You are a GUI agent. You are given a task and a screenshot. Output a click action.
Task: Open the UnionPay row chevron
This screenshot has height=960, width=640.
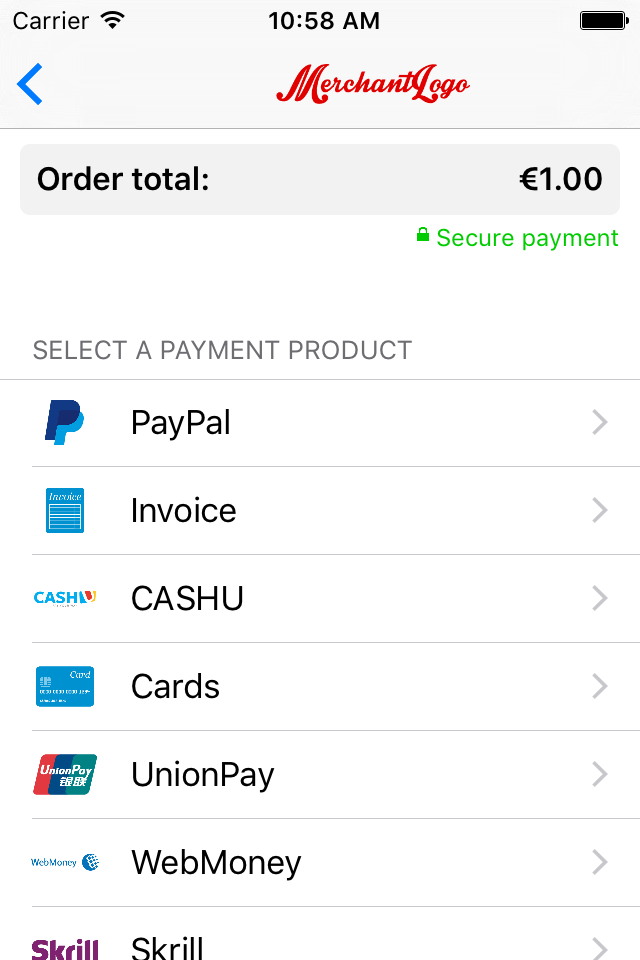click(x=600, y=775)
